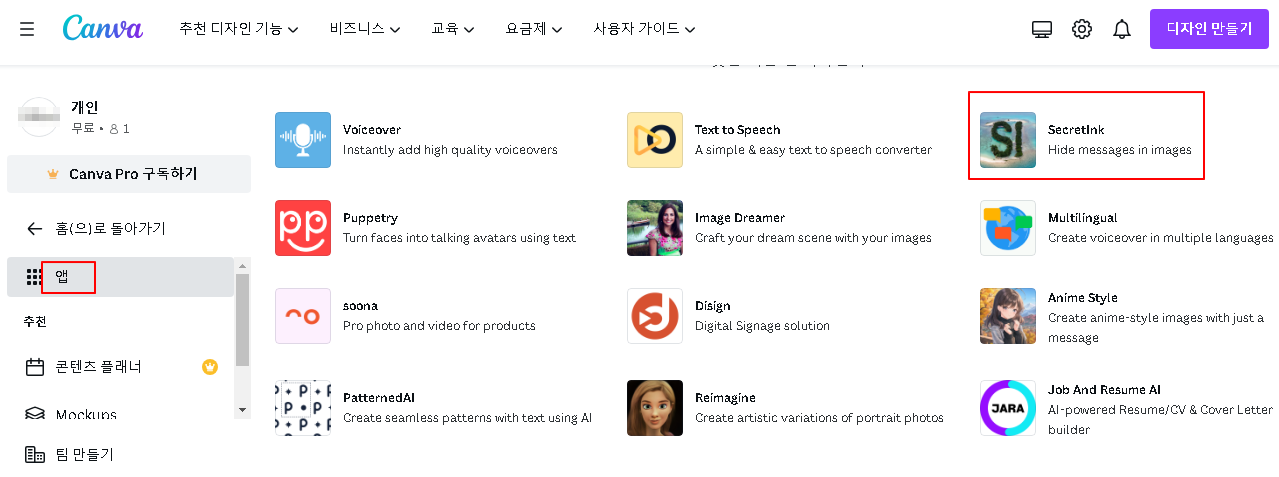Click the 디자인 만들기 button
The width and height of the screenshot is (1279, 477).
[x=1209, y=29]
